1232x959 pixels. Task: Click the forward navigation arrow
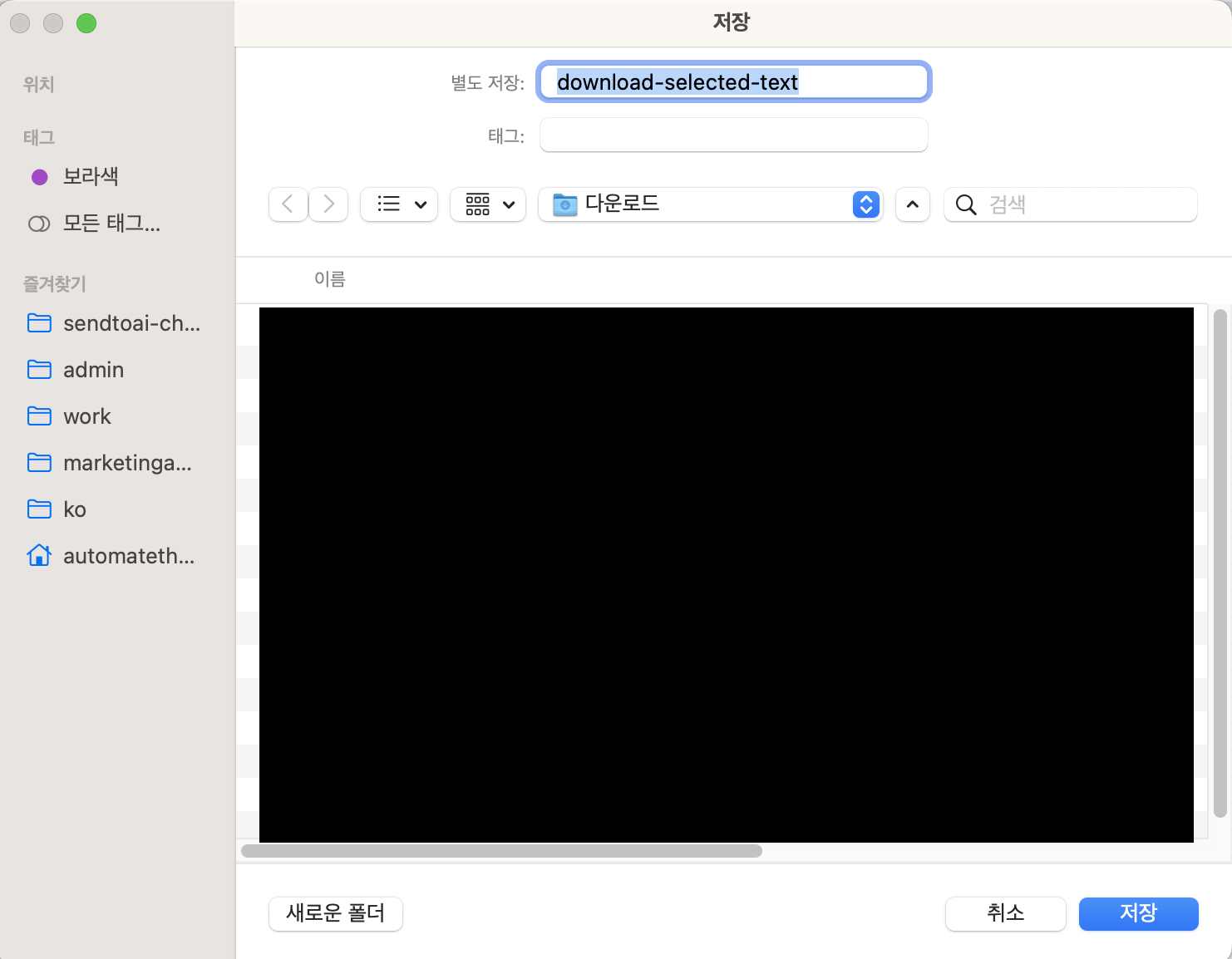coord(328,204)
